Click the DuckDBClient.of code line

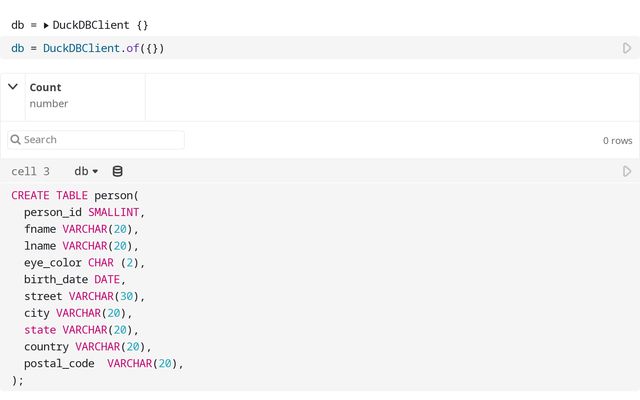88,48
